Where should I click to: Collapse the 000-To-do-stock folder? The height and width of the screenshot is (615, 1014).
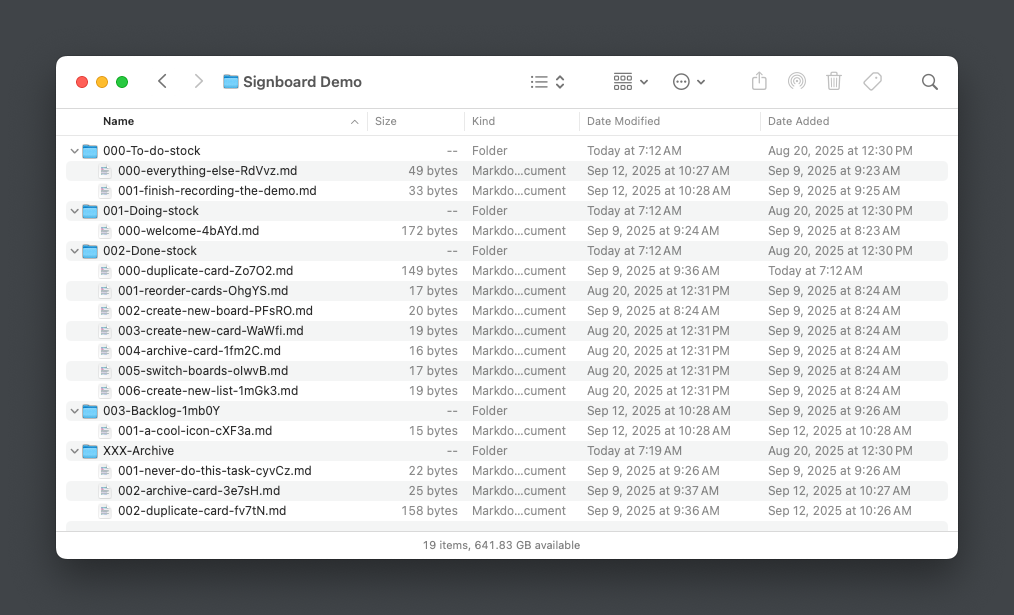pos(74,150)
